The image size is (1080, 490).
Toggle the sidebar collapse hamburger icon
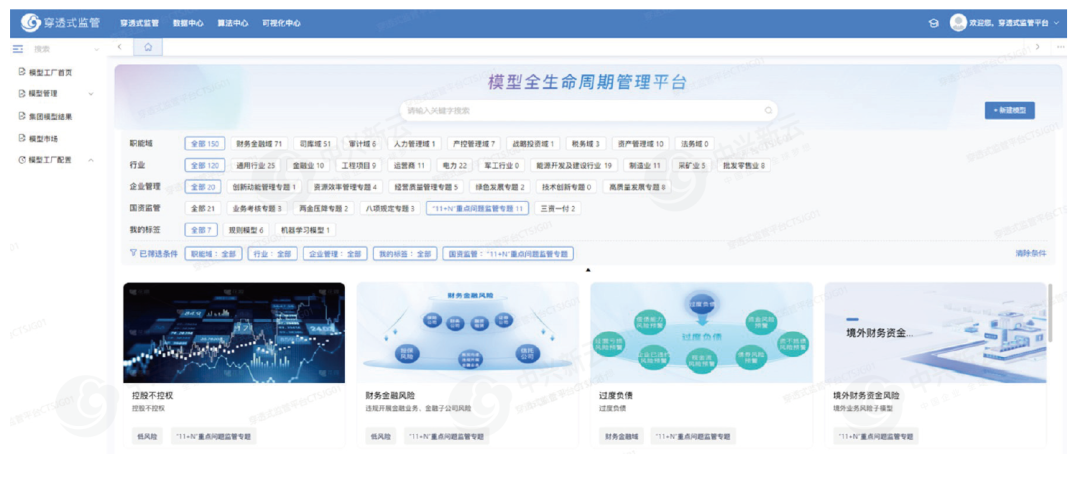[19, 49]
